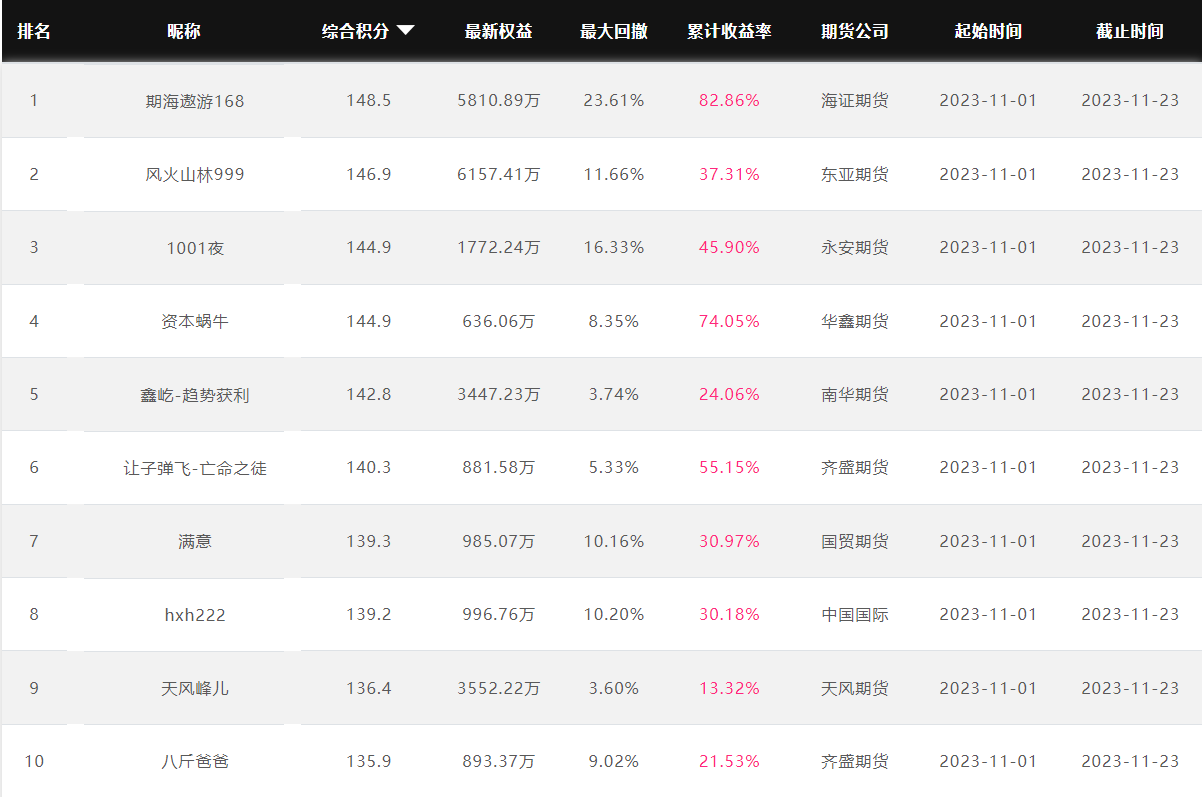The width and height of the screenshot is (1202, 797).
Task: Sort by the 综合积分 column header
Action: 356,31
